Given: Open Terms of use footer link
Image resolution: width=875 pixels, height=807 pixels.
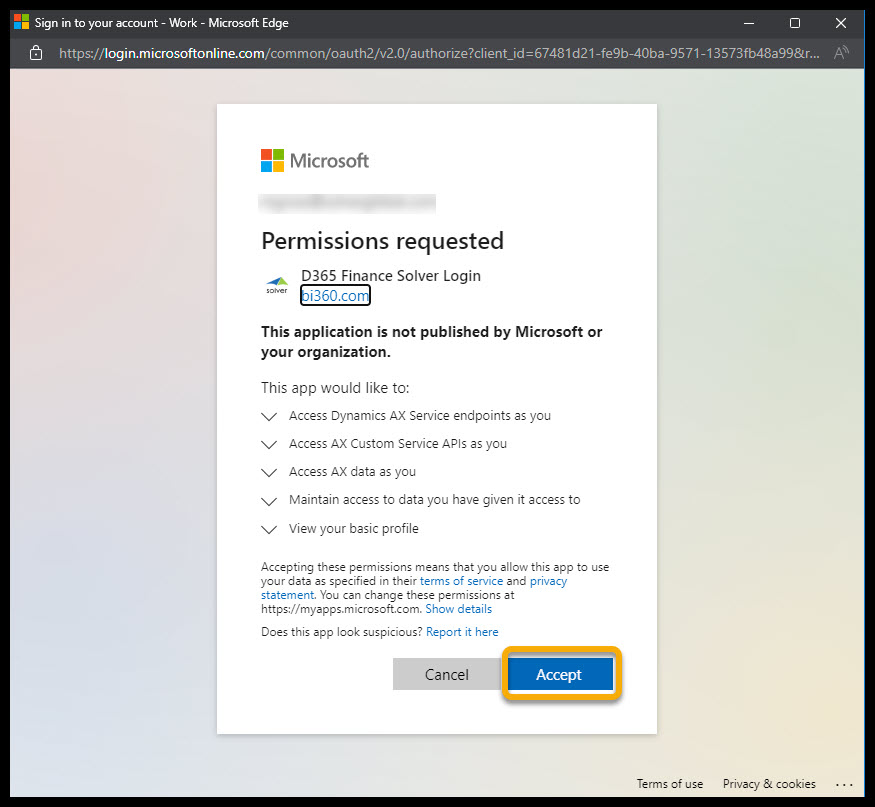Looking at the screenshot, I should [670, 784].
